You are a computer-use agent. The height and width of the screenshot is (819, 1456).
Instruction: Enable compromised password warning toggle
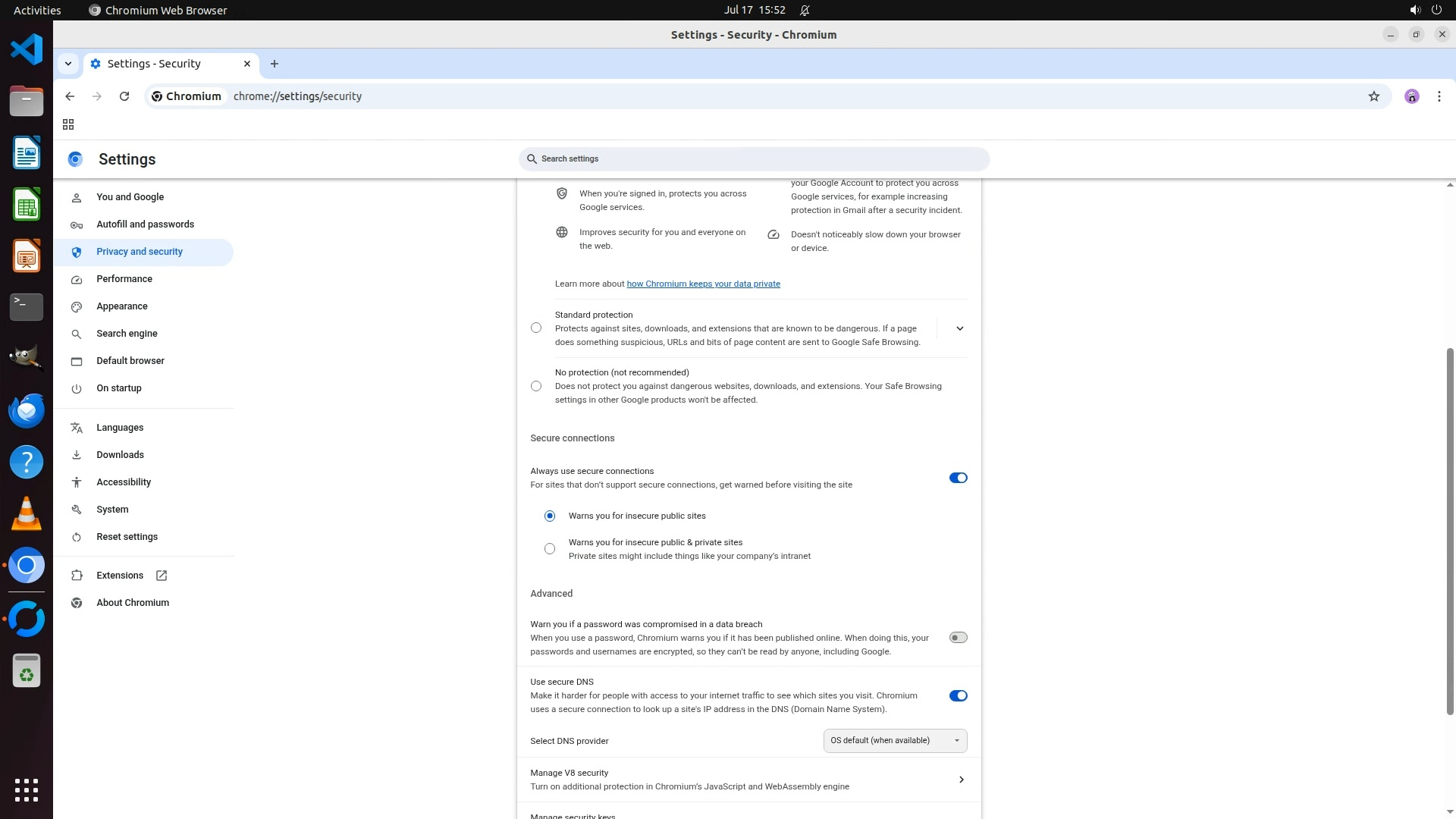pos(958,638)
